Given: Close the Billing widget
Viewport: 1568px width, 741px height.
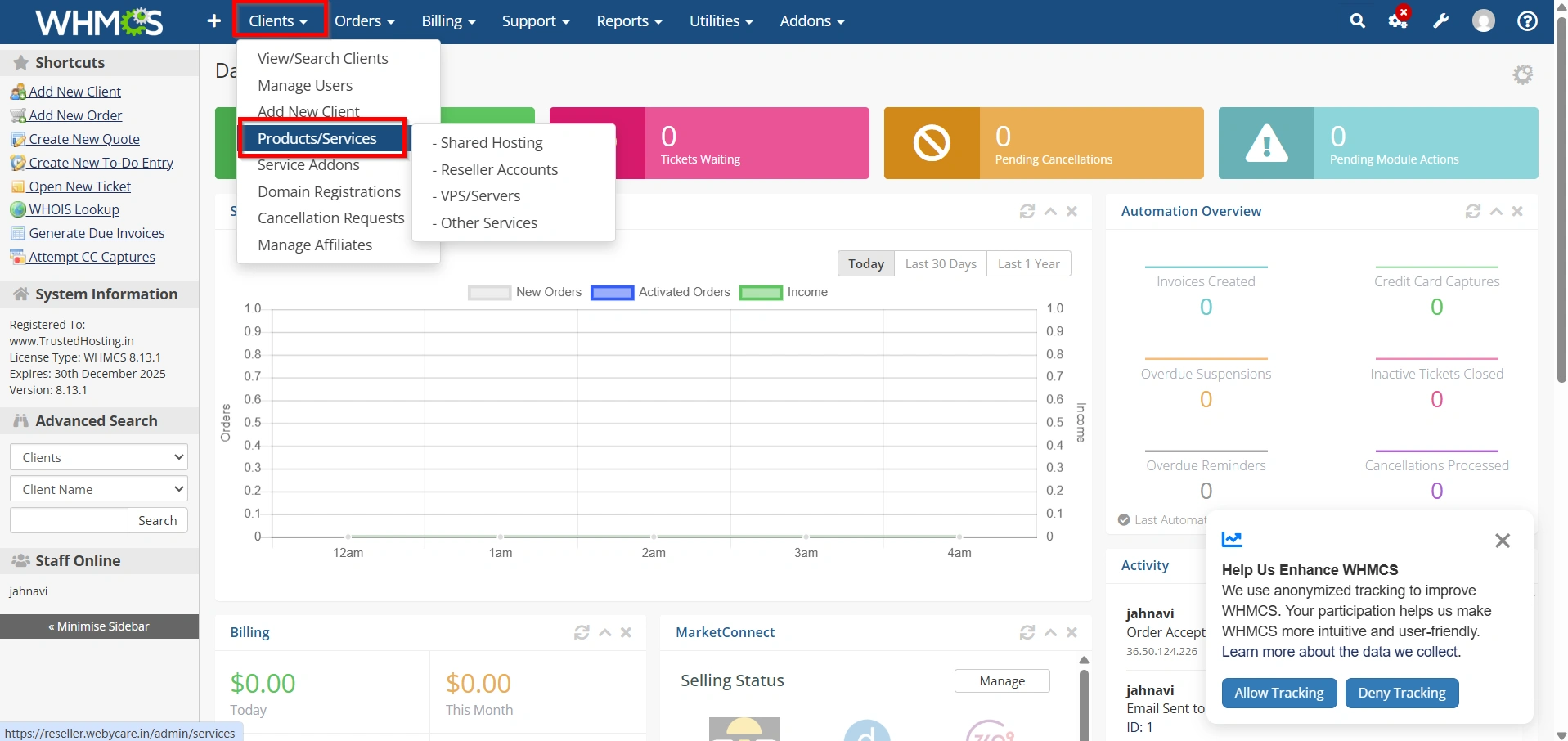Looking at the screenshot, I should coord(626,632).
